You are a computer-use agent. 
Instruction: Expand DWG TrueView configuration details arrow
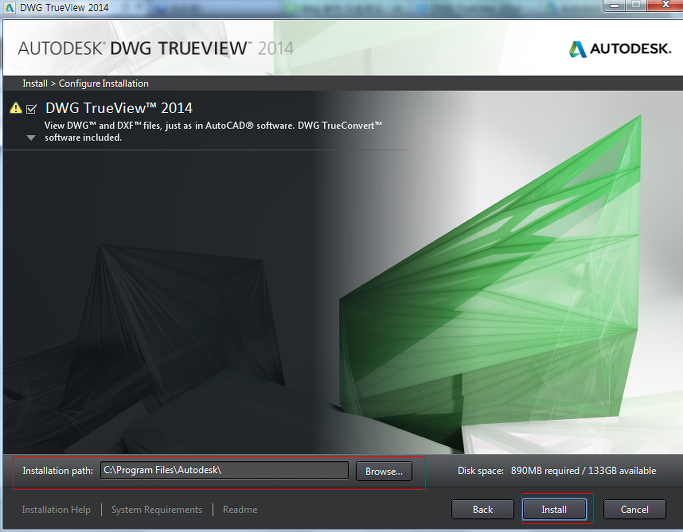[x=31, y=138]
